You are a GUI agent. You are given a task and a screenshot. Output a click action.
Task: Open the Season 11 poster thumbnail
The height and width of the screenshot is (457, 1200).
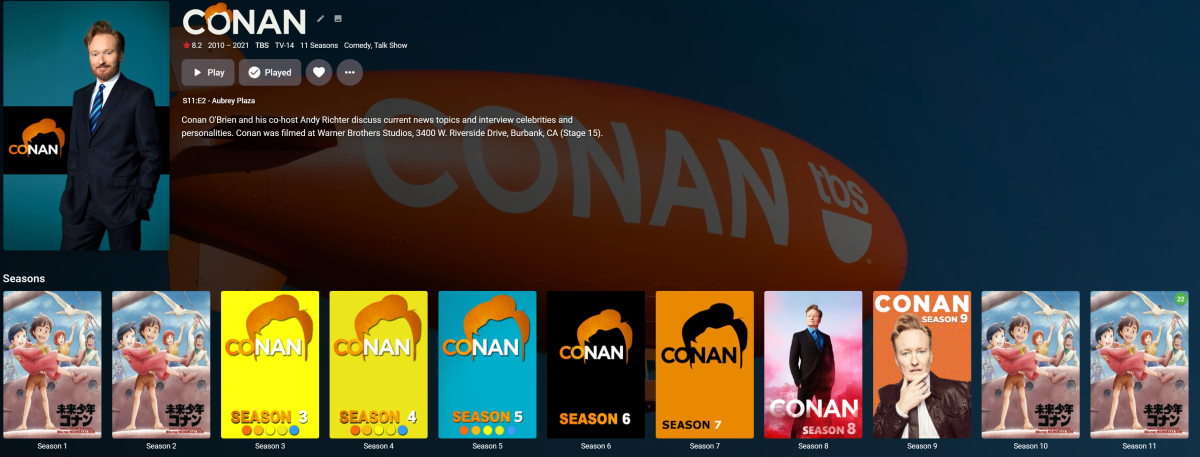point(1139,365)
